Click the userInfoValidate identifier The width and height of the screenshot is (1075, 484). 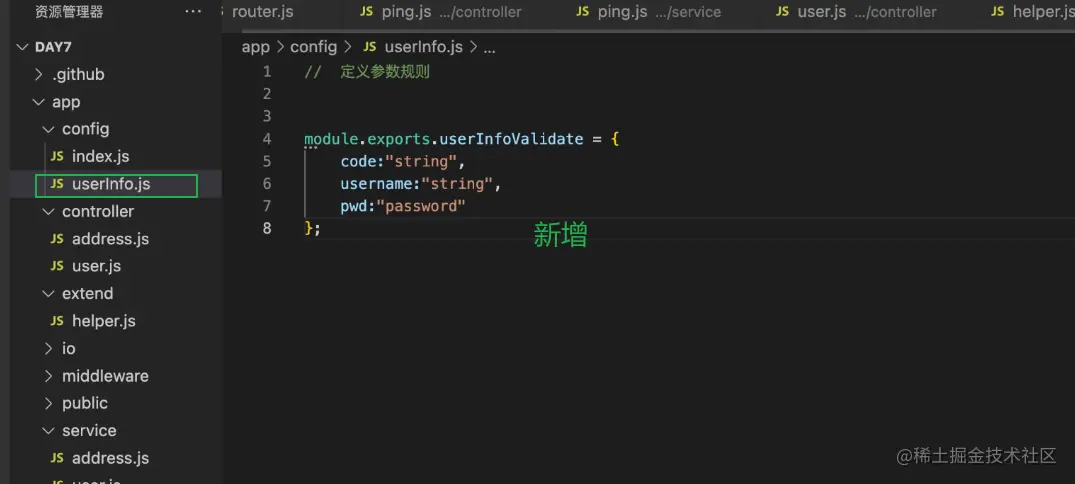[511, 139]
